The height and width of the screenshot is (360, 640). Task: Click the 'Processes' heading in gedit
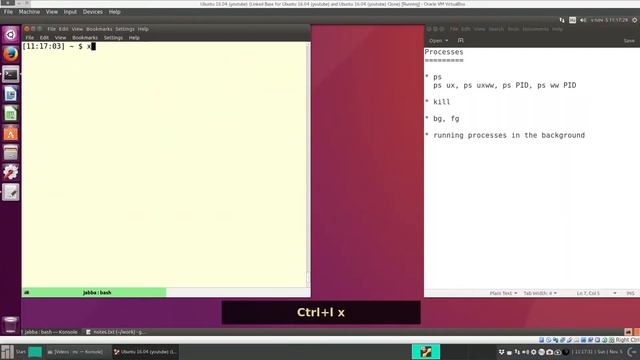click(444, 52)
